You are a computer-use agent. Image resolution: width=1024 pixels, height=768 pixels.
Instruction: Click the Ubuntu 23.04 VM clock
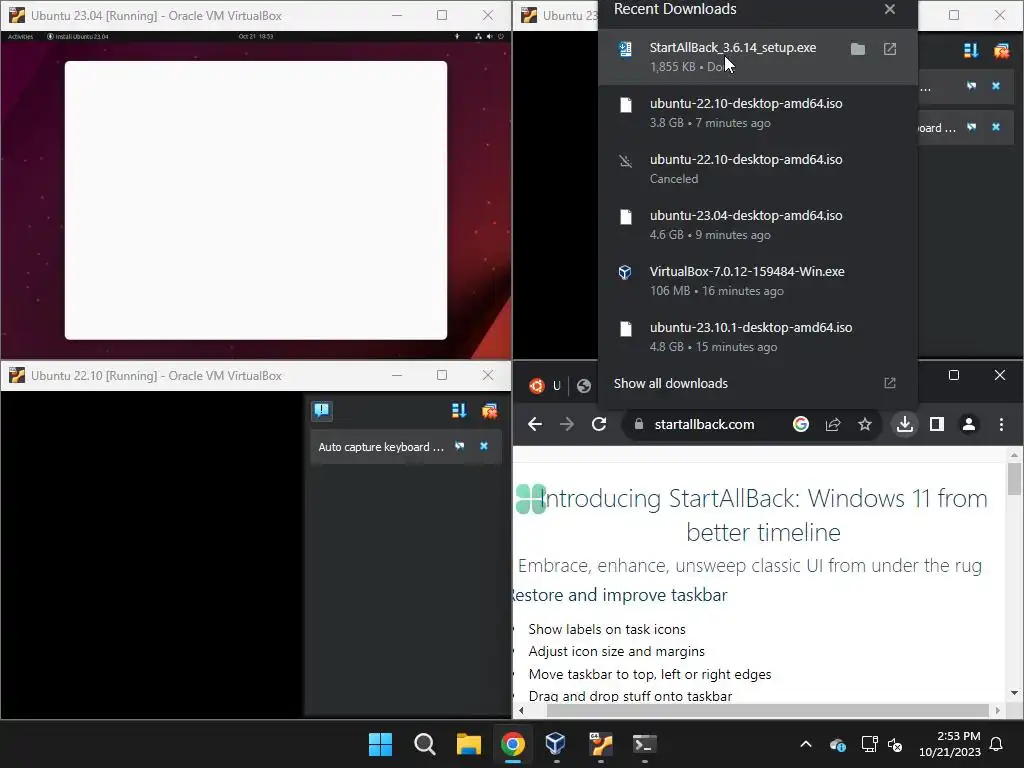(256, 37)
